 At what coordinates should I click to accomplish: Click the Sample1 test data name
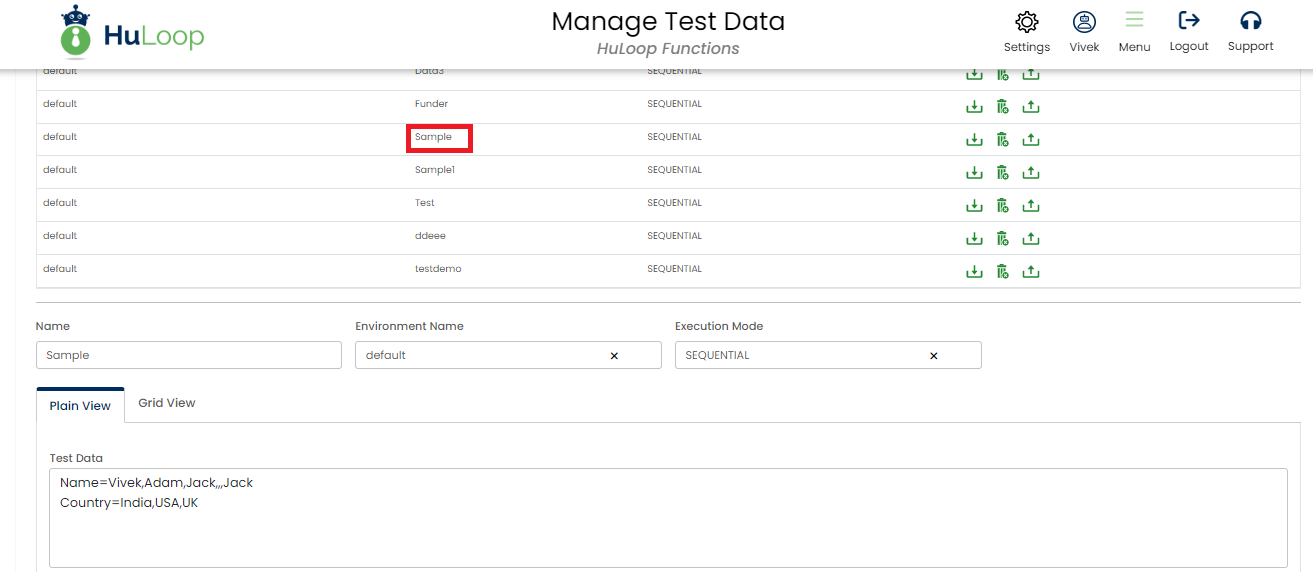435,170
